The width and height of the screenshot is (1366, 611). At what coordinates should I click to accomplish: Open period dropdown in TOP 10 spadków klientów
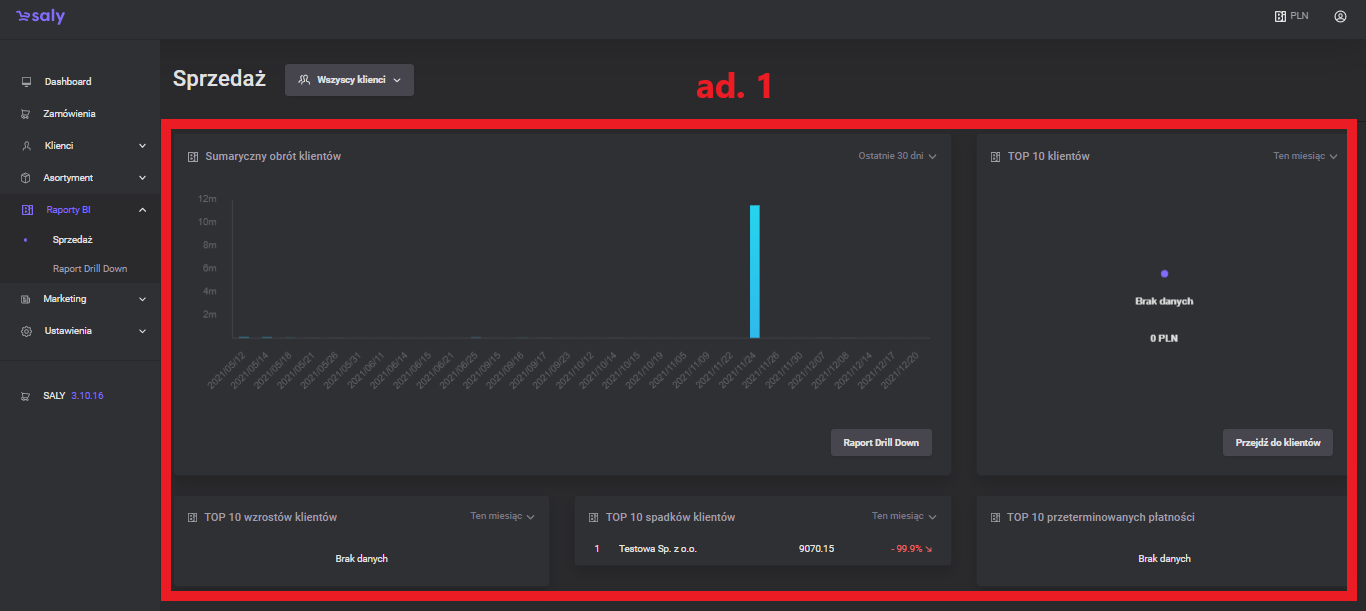[904, 516]
